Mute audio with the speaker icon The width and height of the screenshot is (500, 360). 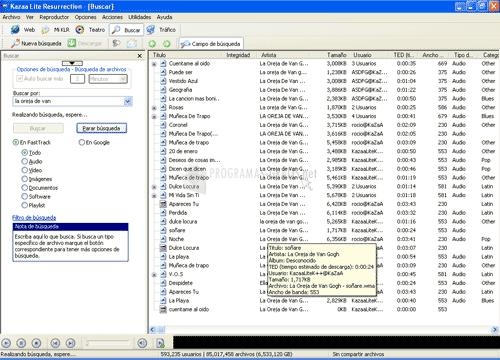coord(142,343)
